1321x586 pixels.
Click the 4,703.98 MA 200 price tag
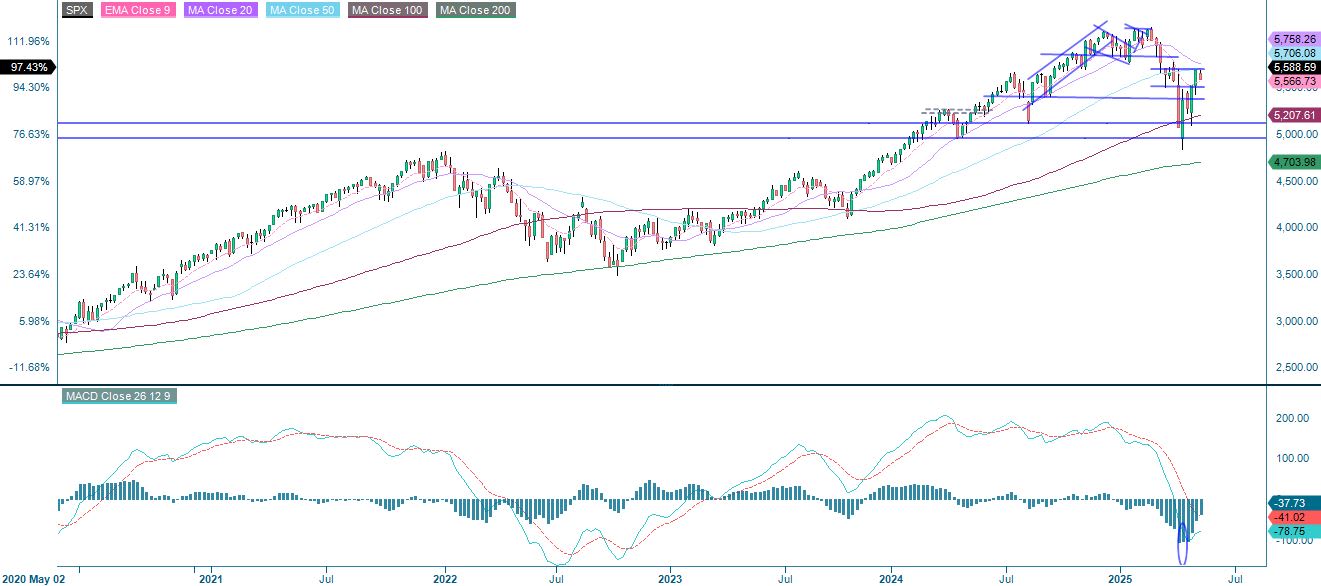pyautogui.click(x=1294, y=162)
